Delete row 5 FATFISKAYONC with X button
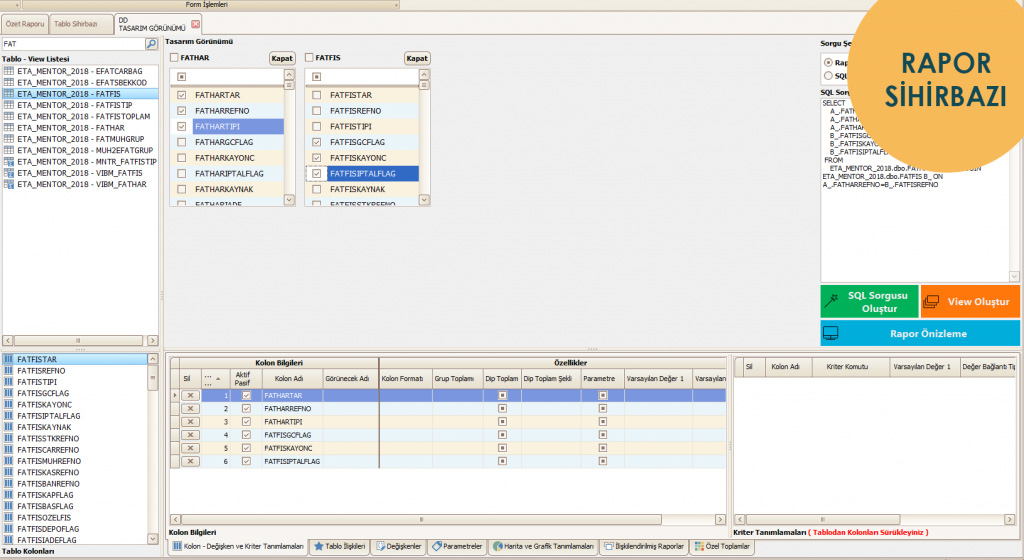 pos(190,448)
